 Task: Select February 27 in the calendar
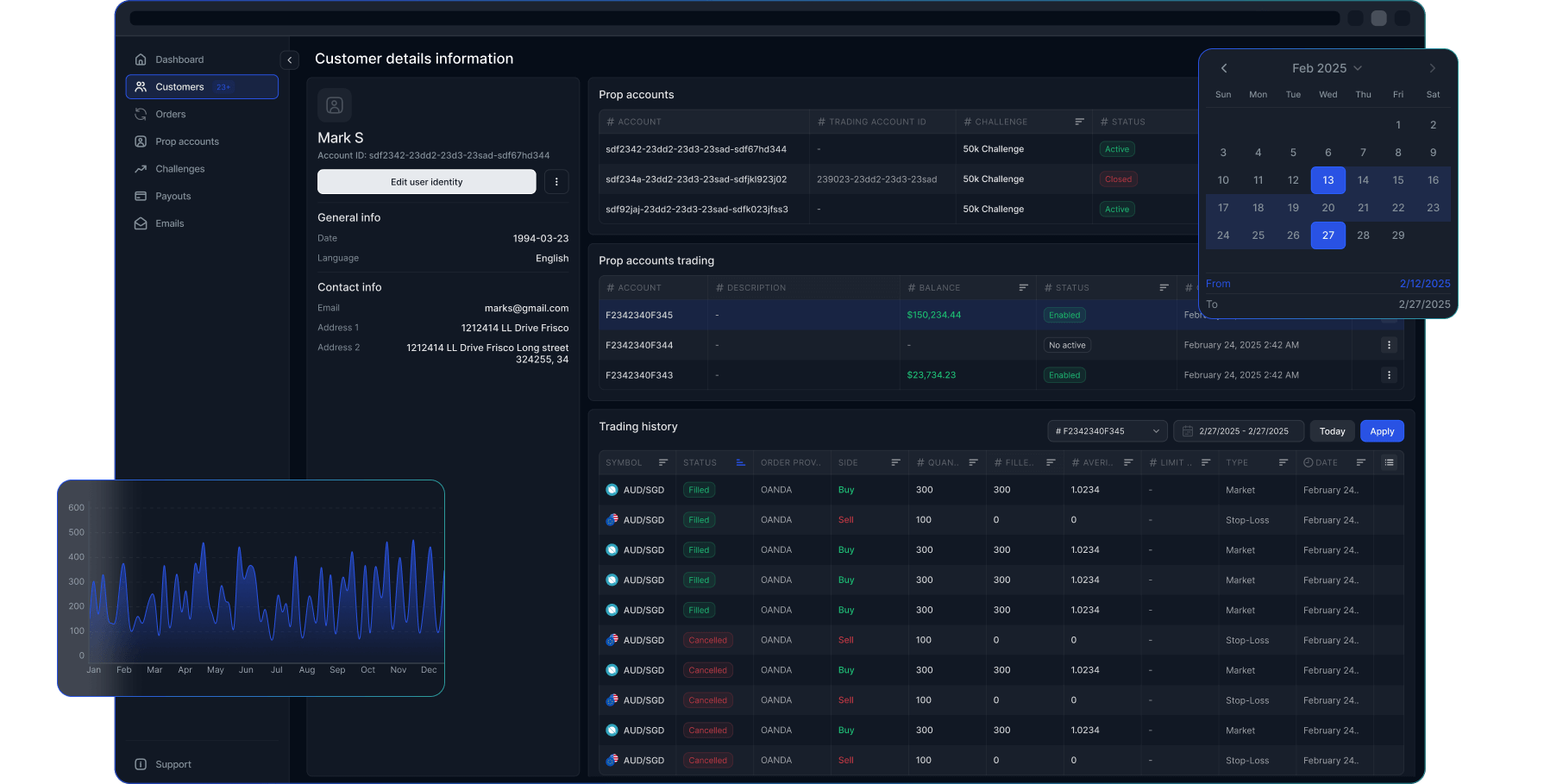coord(1328,235)
